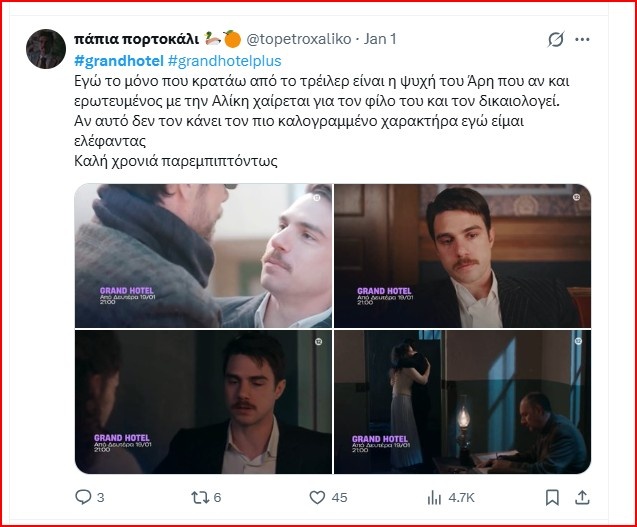This screenshot has width=637, height=527.
Task: Open view analytics bar chart icon
Action: point(434,497)
